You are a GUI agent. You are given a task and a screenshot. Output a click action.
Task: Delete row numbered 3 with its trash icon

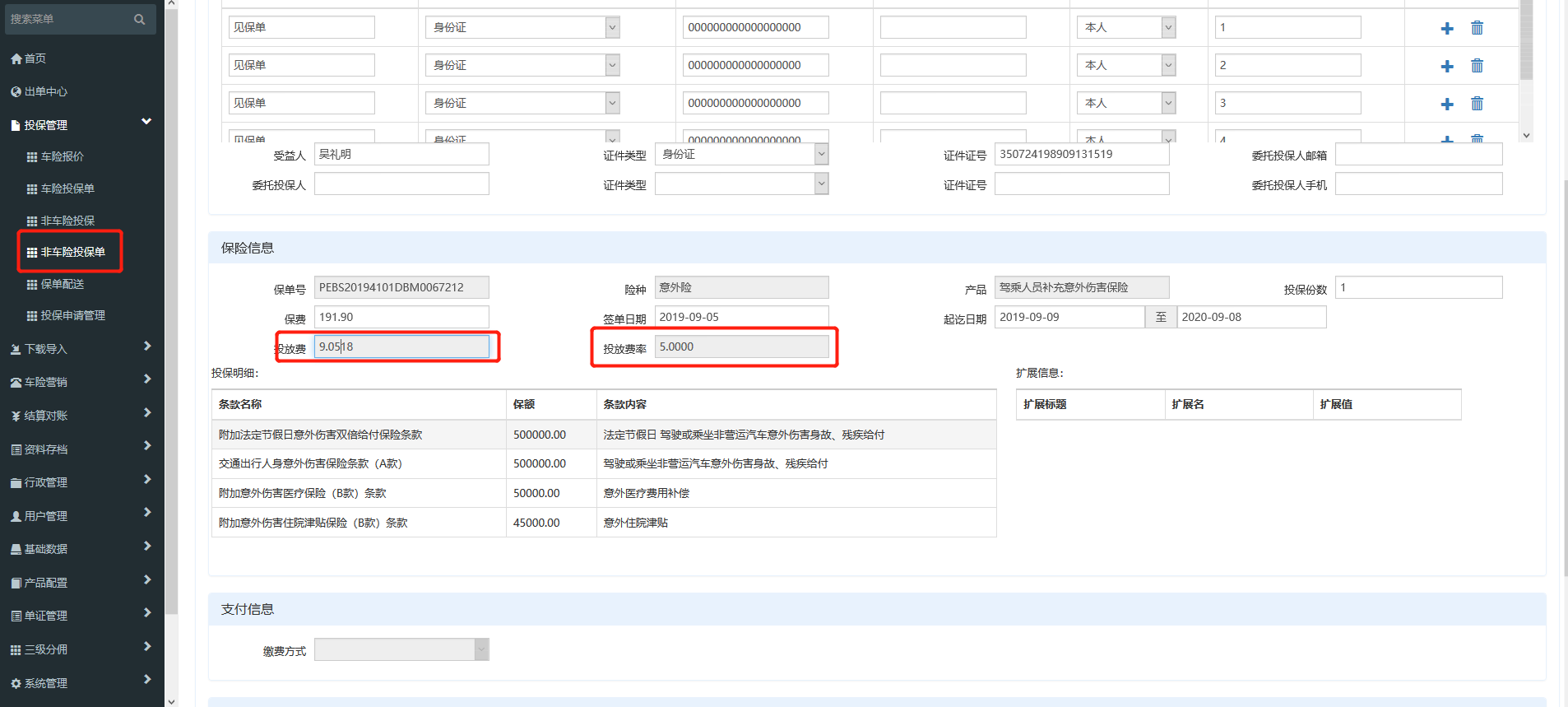[1477, 104]
